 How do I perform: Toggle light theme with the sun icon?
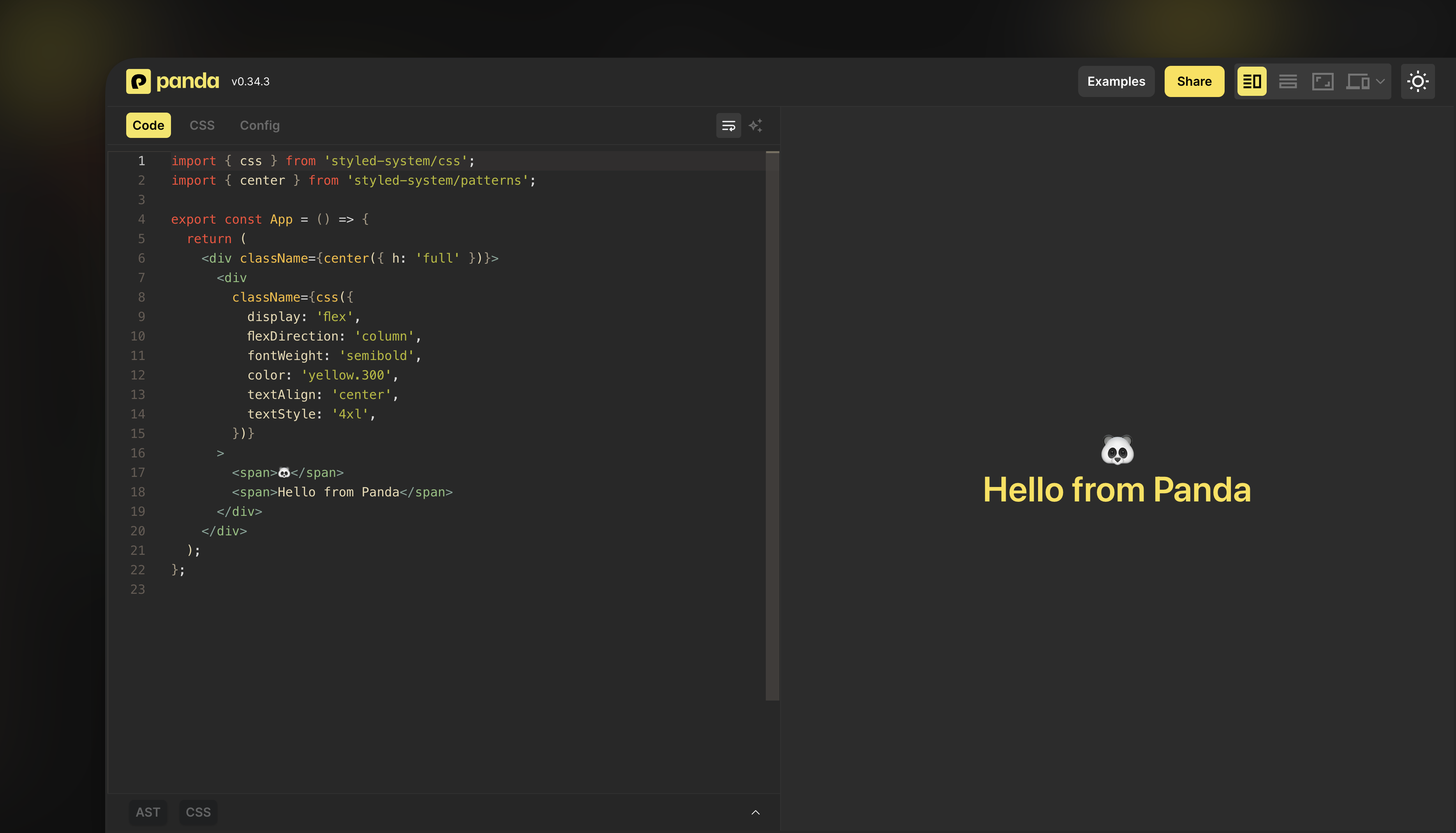tap(1418, 81)
